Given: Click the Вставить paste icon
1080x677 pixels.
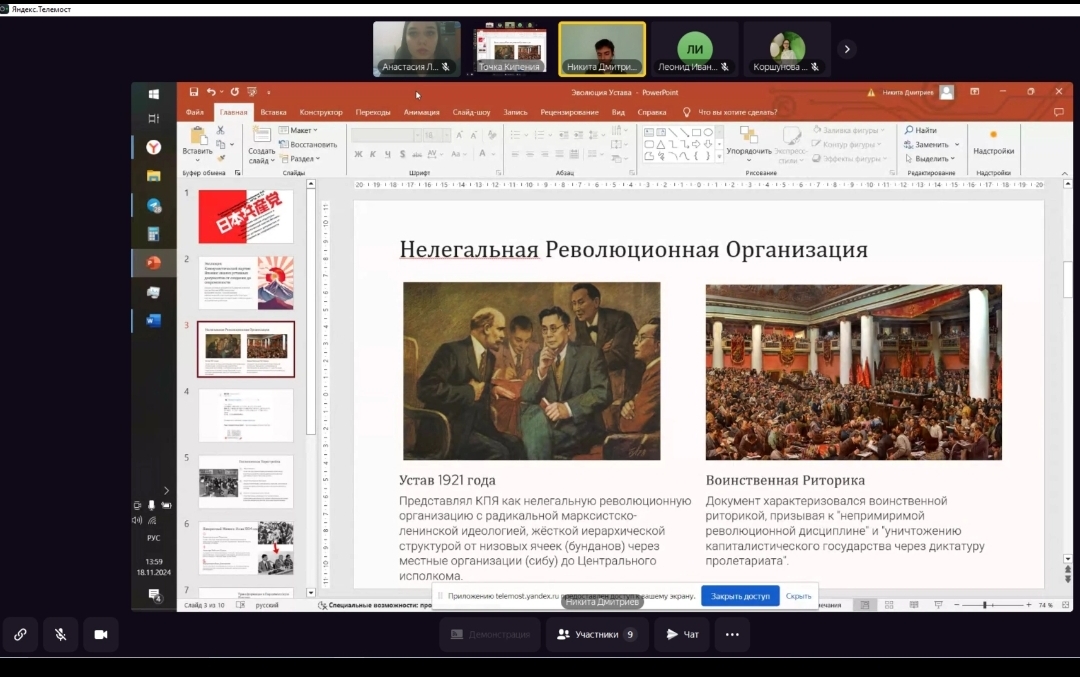Looking at the screenshot, I should [198, 136].
